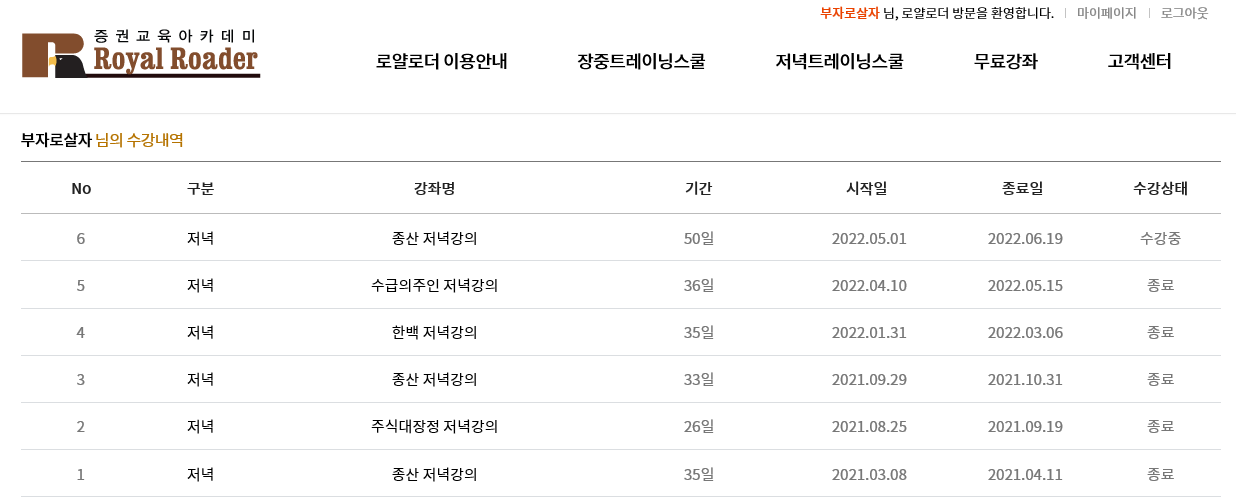Select 한백 저녁강의 course

coord(435,332)
